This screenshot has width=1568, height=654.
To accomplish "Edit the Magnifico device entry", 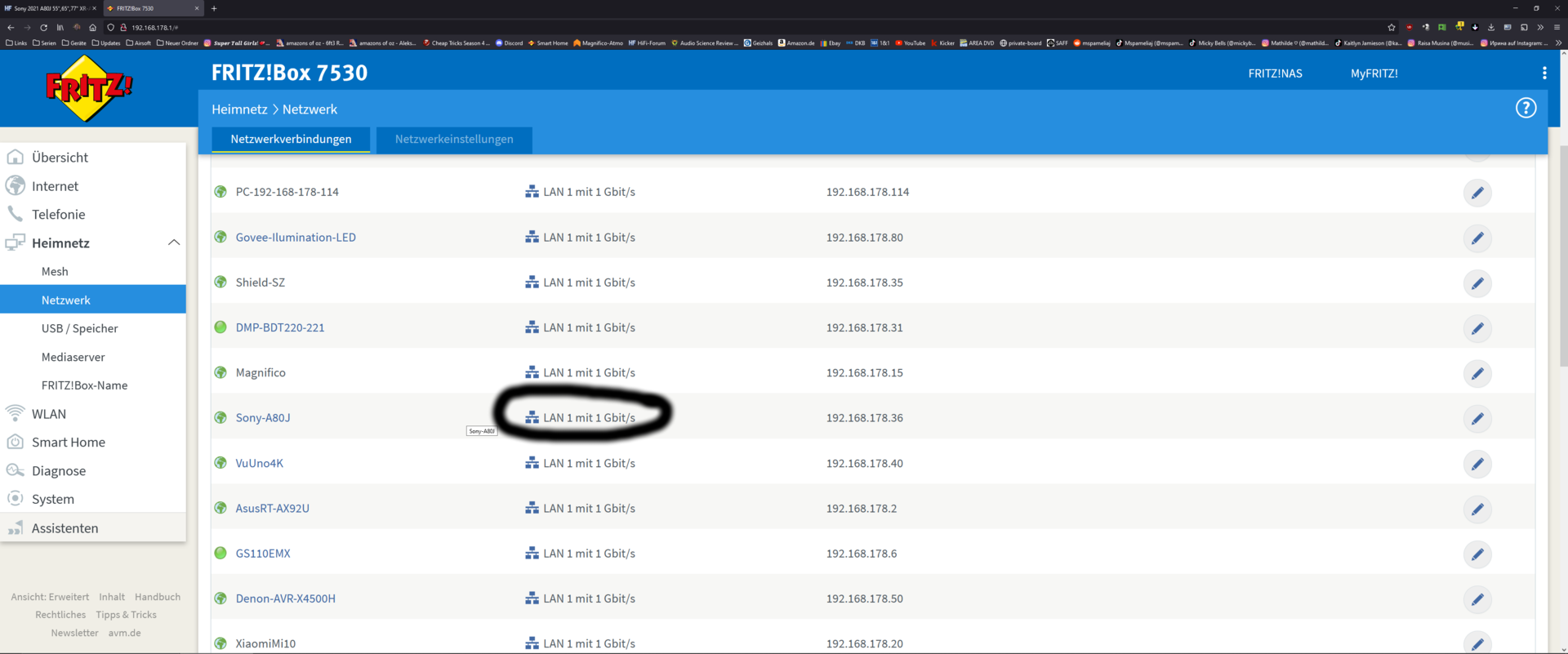I will 1477,374.
